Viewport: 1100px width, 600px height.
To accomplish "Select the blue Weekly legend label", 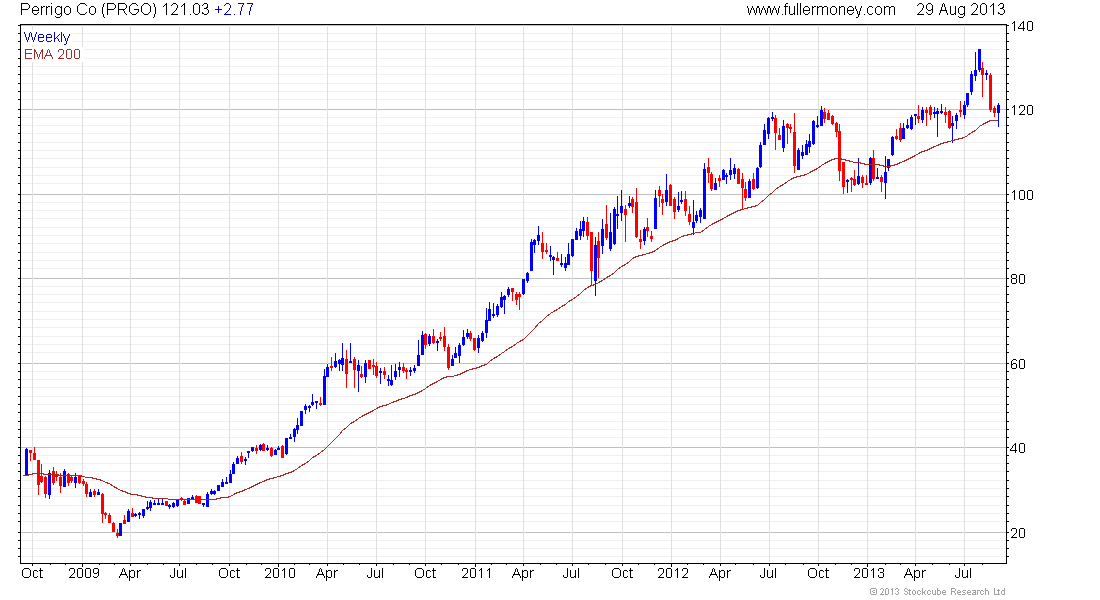I will pos(47,37).
